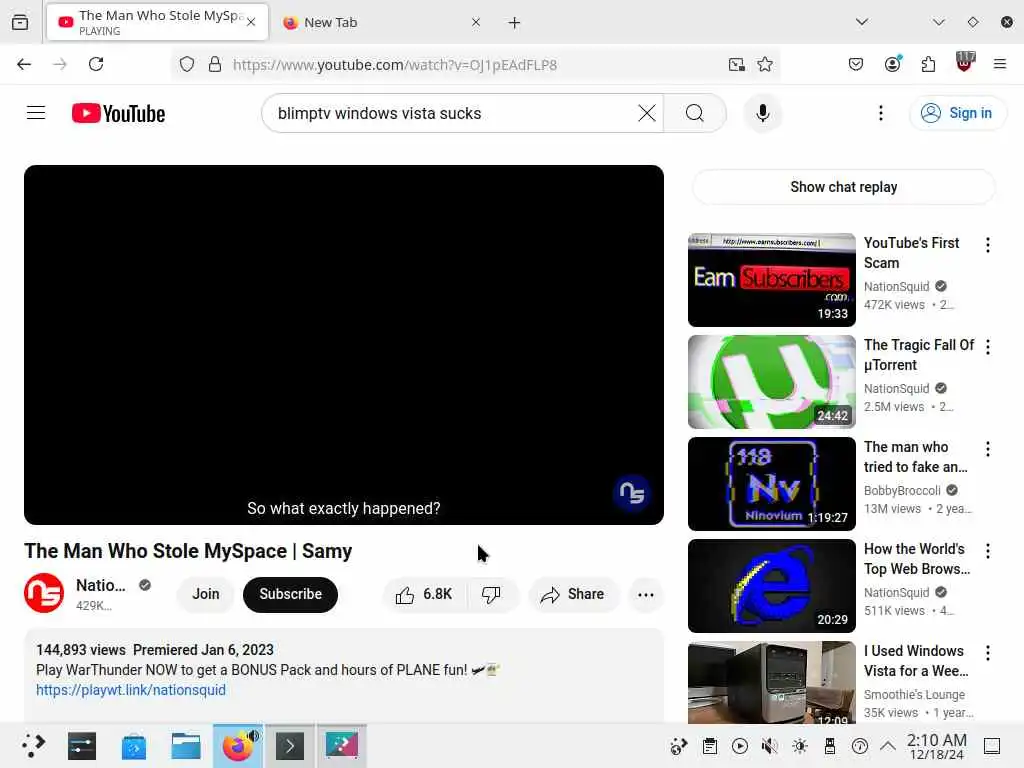This screenshot has height=768, width=1024.
Task: Open Firefox application hamburger menu
Action: (999, 64)
